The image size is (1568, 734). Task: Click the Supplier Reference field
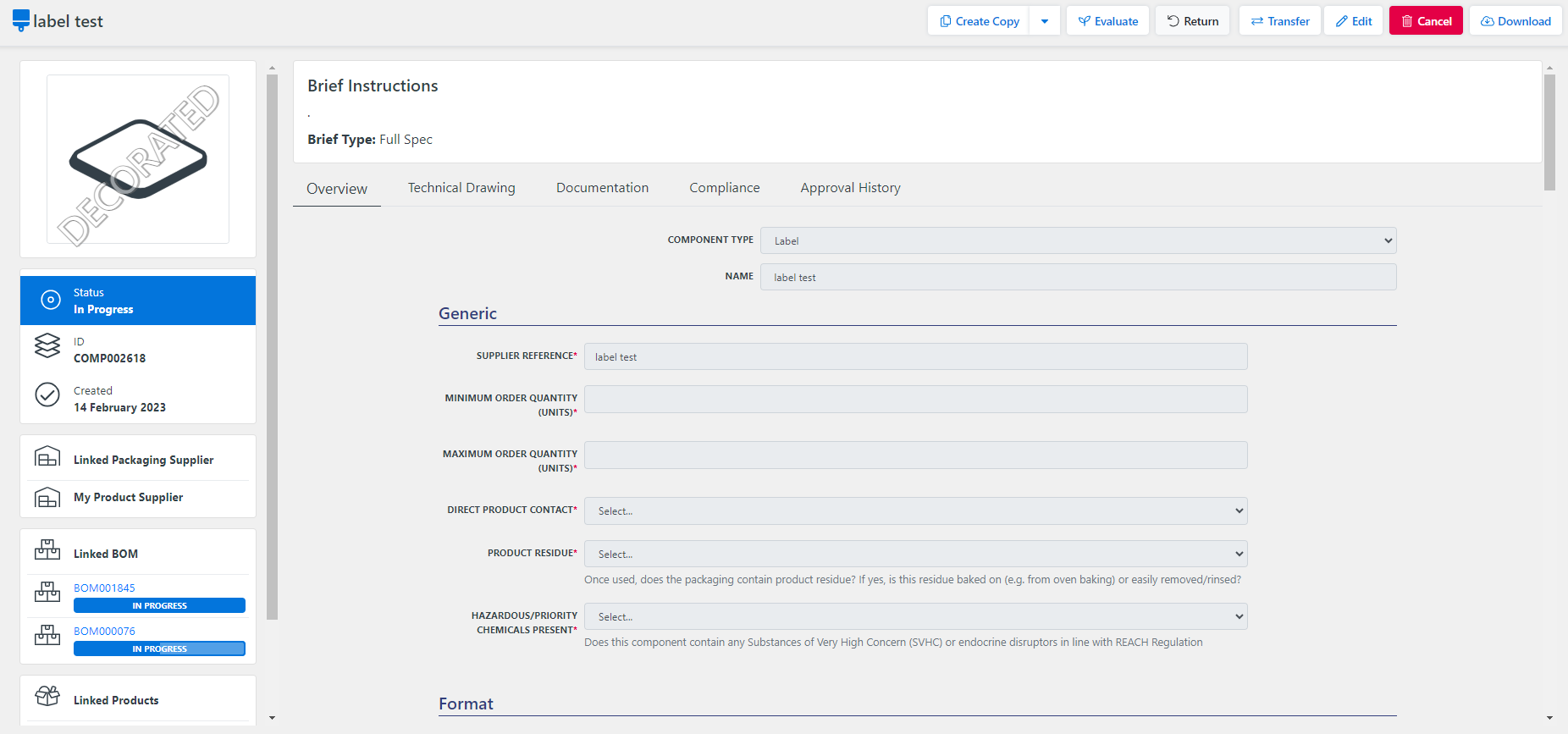(915, 356)
